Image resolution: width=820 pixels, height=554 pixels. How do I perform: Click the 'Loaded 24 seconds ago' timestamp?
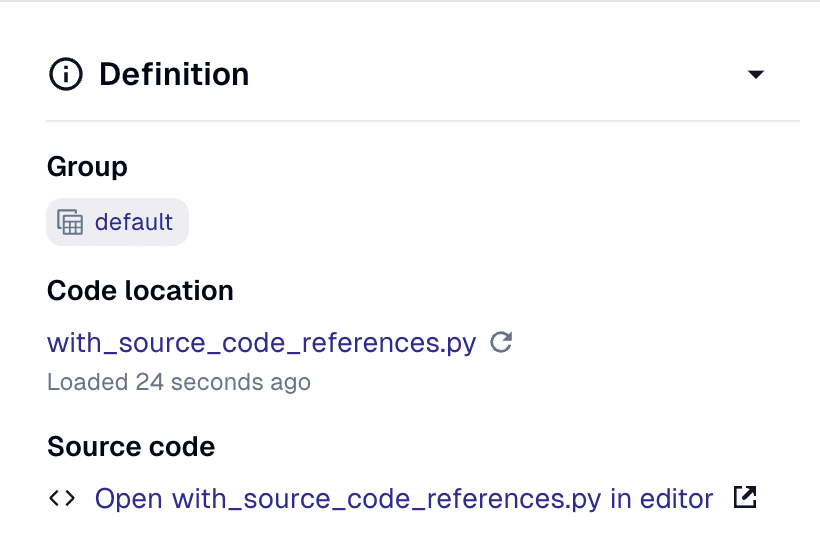pyautogui.click(x=179, y=382)
